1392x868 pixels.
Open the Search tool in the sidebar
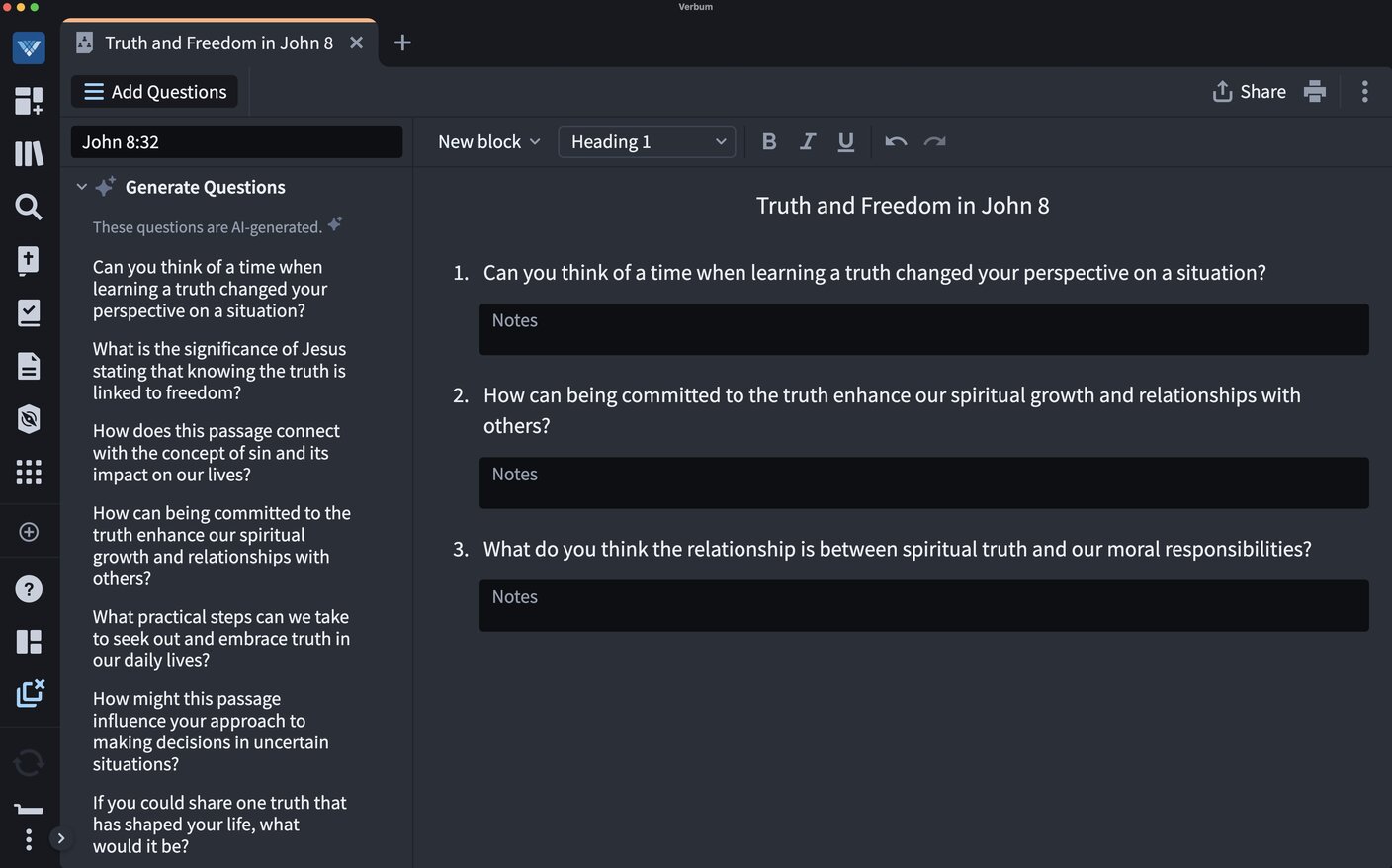[29, 207]
